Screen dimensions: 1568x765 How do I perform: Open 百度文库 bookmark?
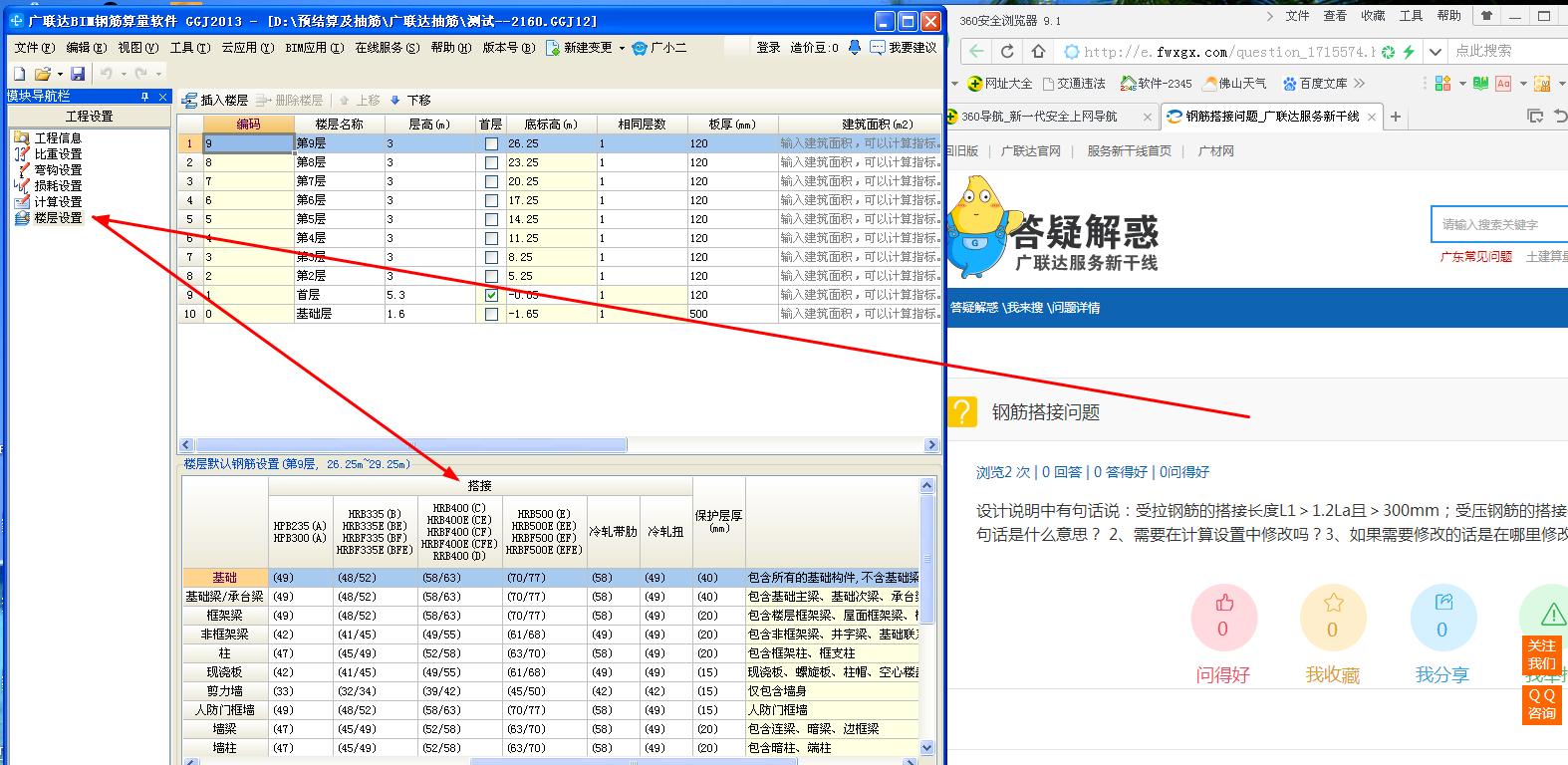coord(1314,84)
